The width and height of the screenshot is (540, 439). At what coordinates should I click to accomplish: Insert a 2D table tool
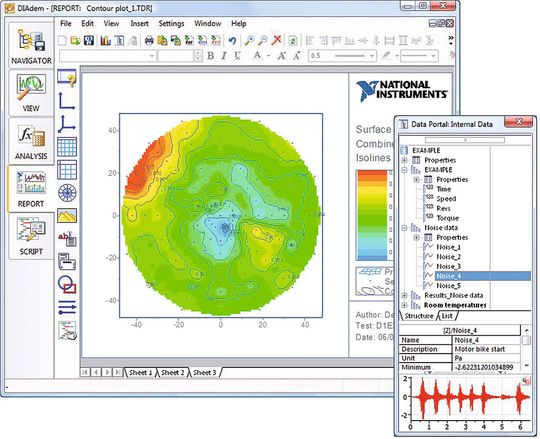point(67,147)
